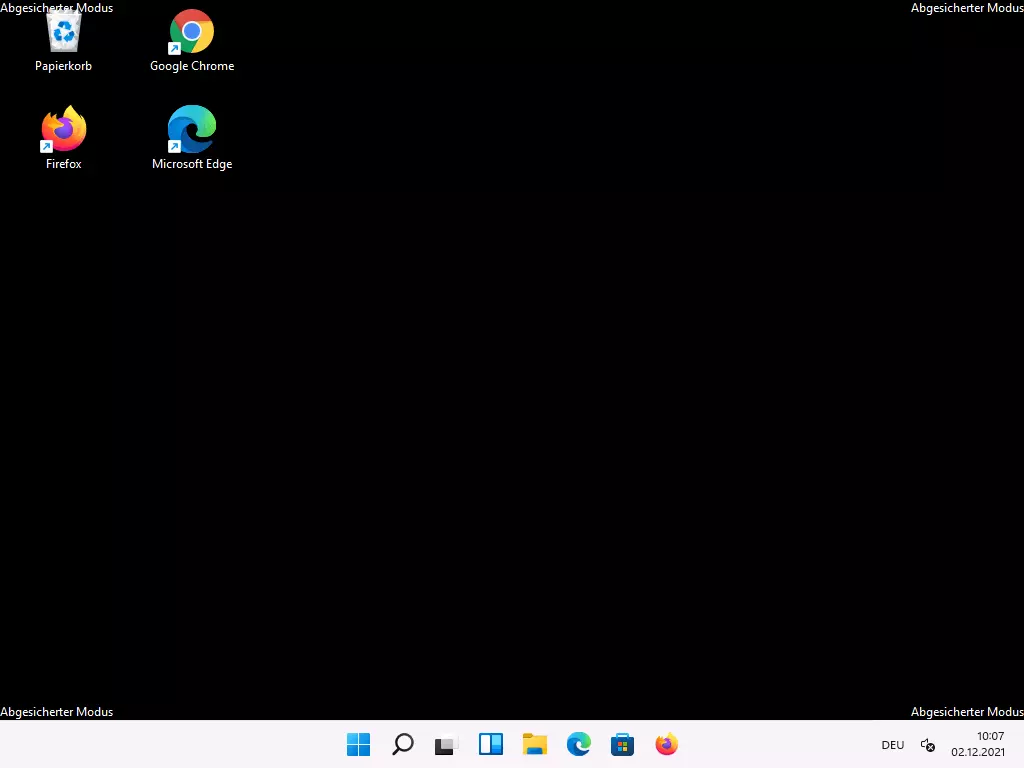Select the Firefox desktop shortcut icon
The width and height of the screenshot is (1024, 768).
click(x=64, y=129)
